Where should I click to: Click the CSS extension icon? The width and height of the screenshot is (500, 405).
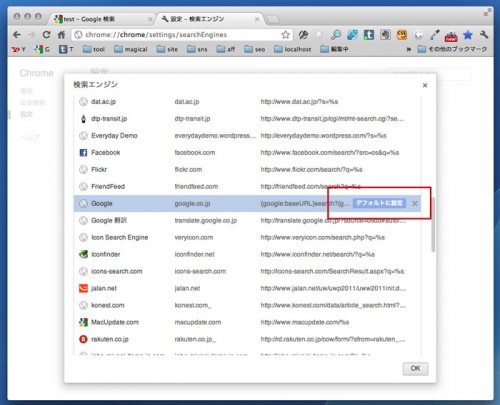402,35
